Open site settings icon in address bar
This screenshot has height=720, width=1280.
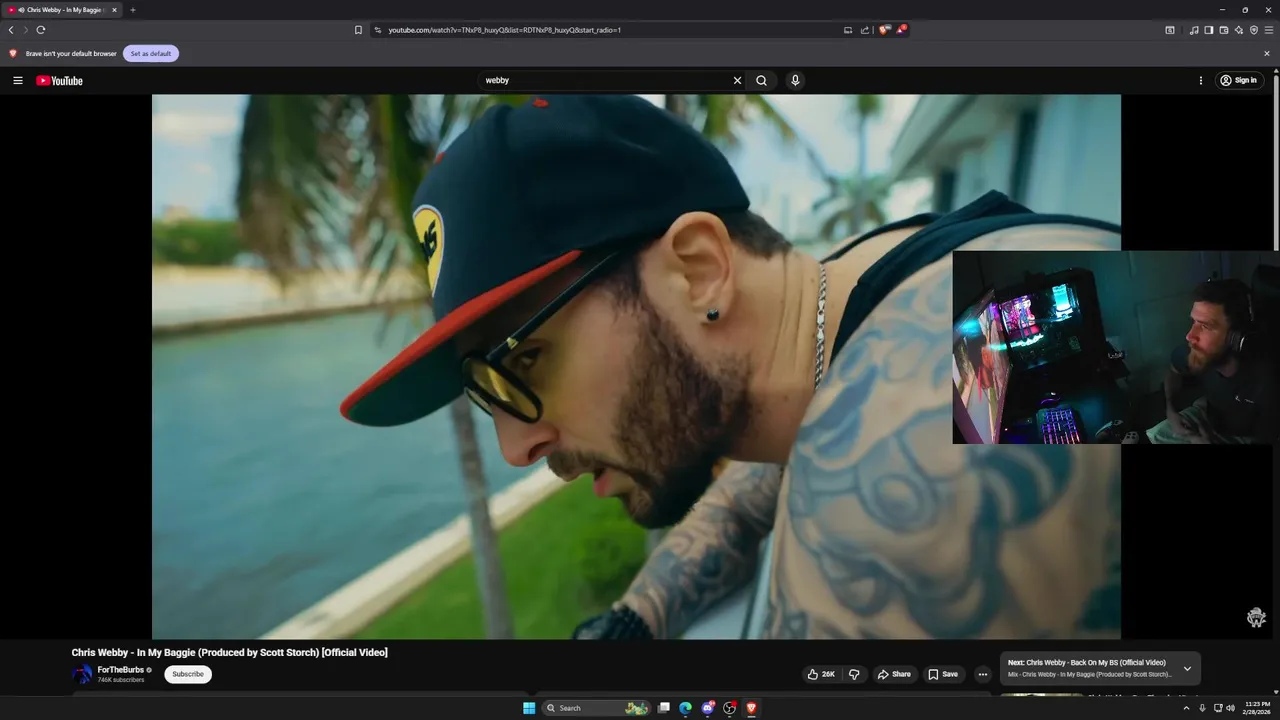point(378,30)
